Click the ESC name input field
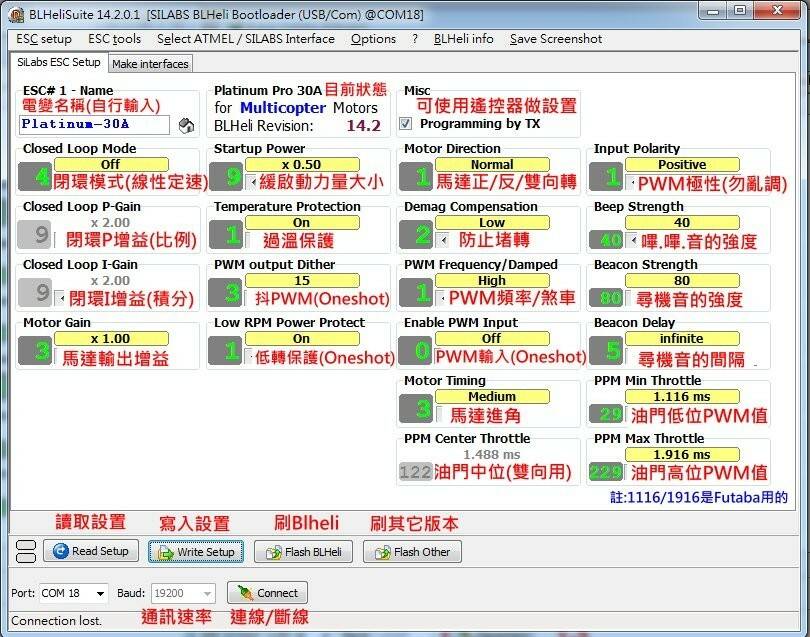This screenshot has height=637, width=810. point(94,125)
